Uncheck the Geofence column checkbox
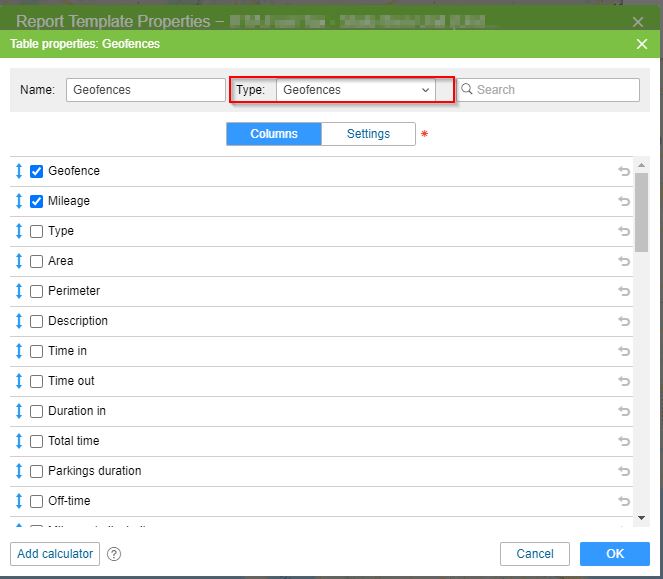The width and height of the screenshot is (663, 579). pyautogui.click(x=37, y=171)
